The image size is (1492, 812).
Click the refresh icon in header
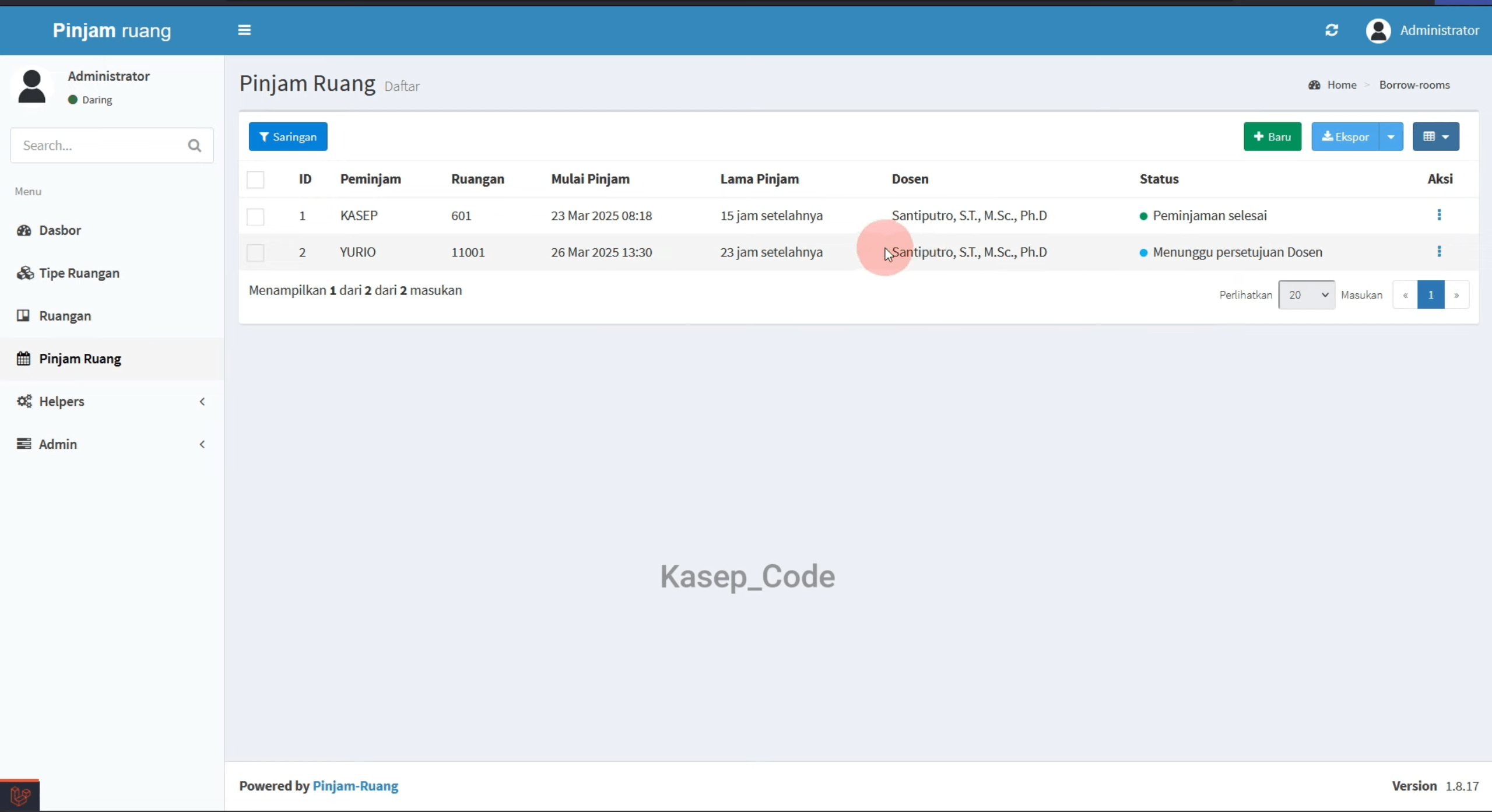(x=1331, y=30)
